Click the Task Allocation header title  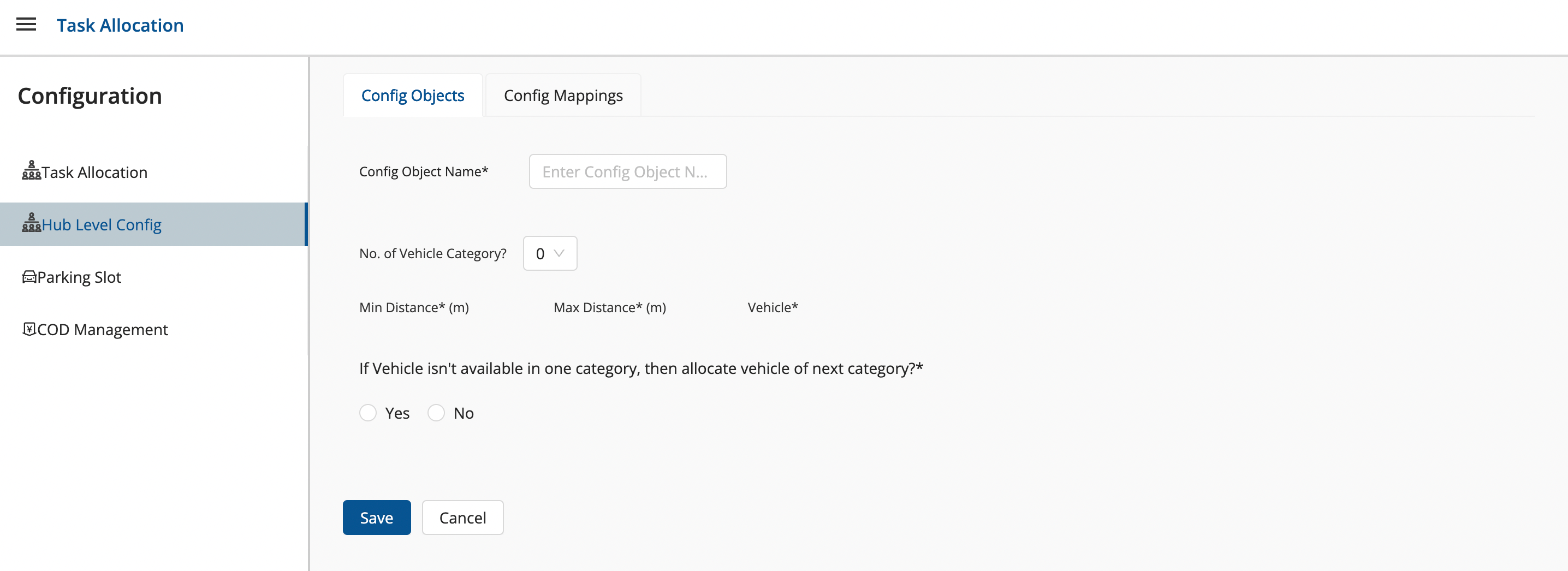120,25
